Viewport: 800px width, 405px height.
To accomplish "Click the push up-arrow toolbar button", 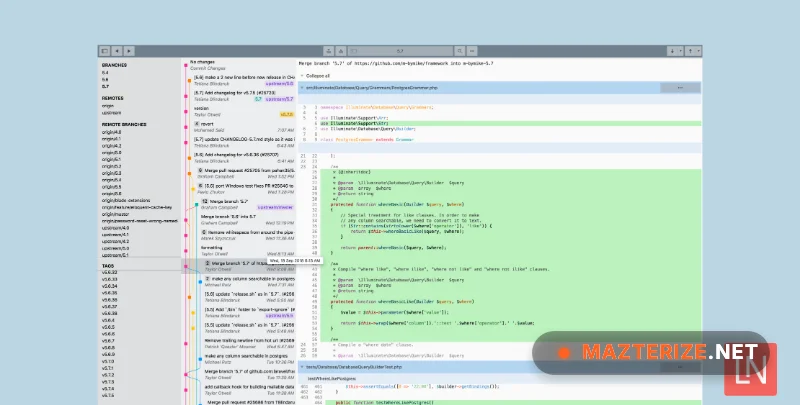I will click(690, 51).
